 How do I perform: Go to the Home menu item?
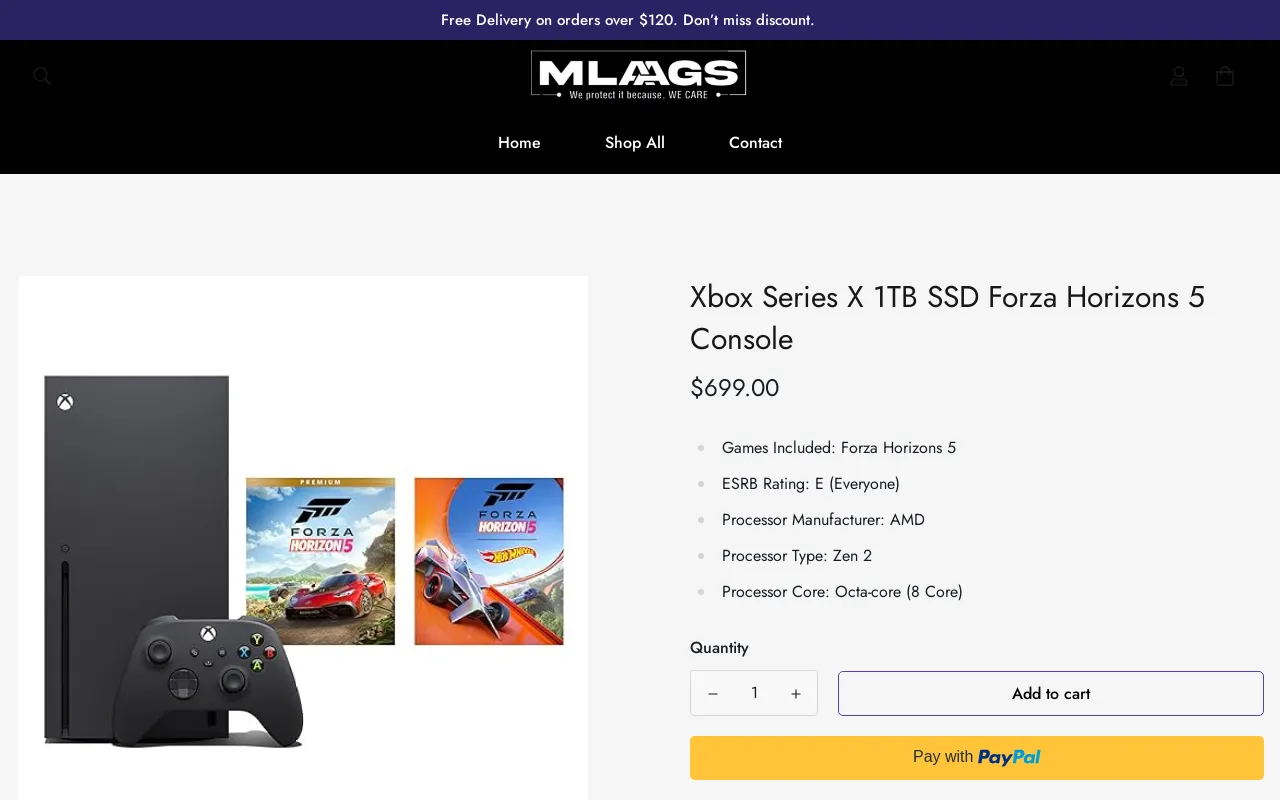(x=519, y=143)
